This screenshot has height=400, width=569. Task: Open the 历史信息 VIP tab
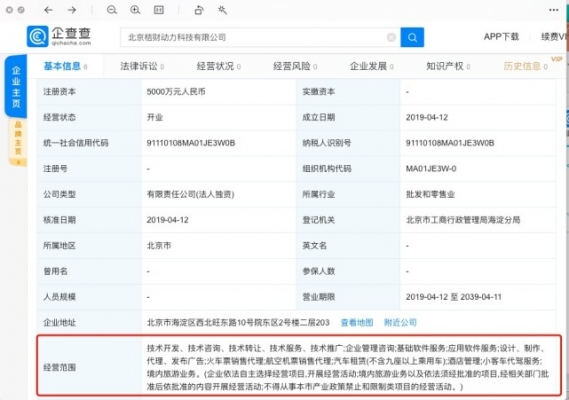click(x=525, y=66)
